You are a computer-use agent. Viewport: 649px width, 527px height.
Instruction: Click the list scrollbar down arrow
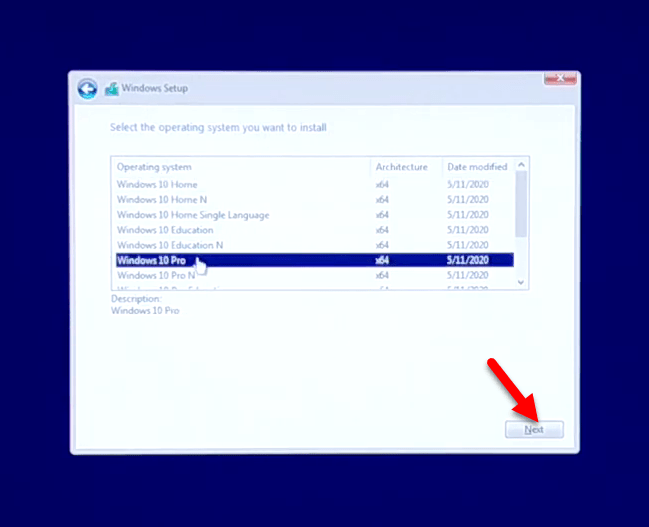click(x=521, y=282)
